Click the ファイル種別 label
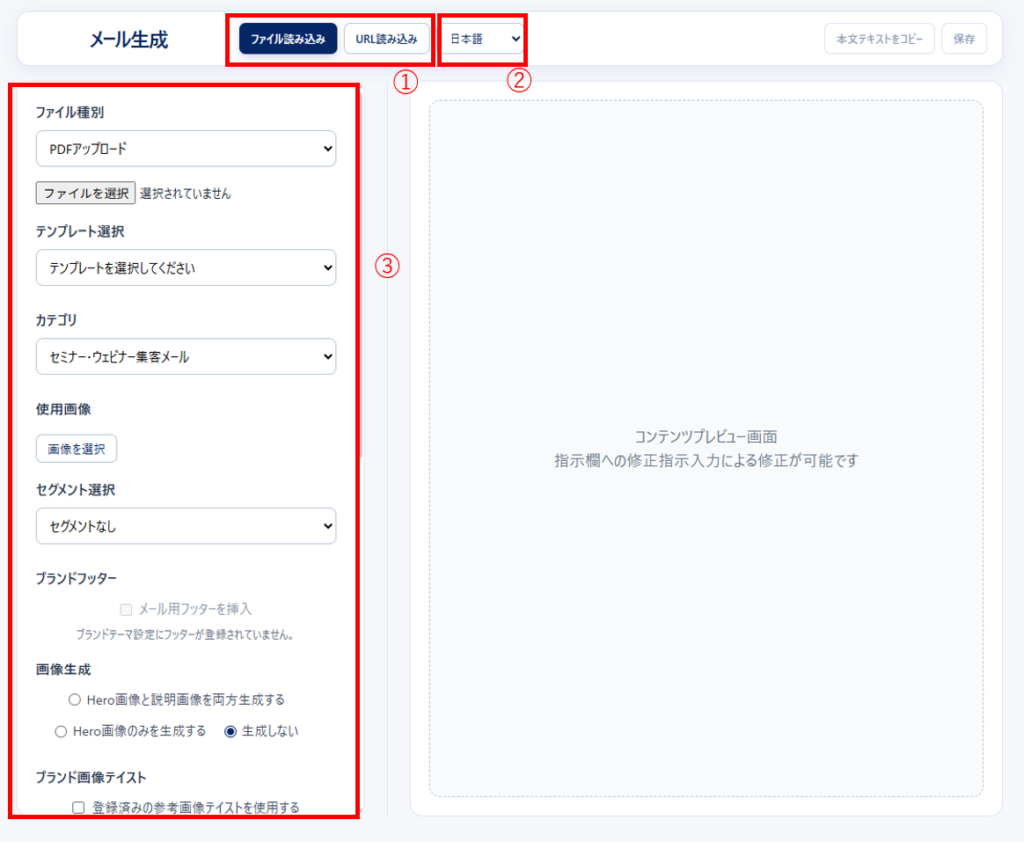 click(69, 112)
